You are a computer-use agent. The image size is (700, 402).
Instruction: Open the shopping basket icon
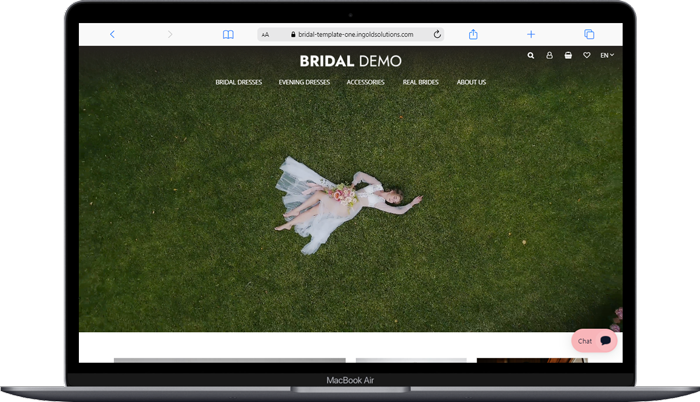(568, 55)
